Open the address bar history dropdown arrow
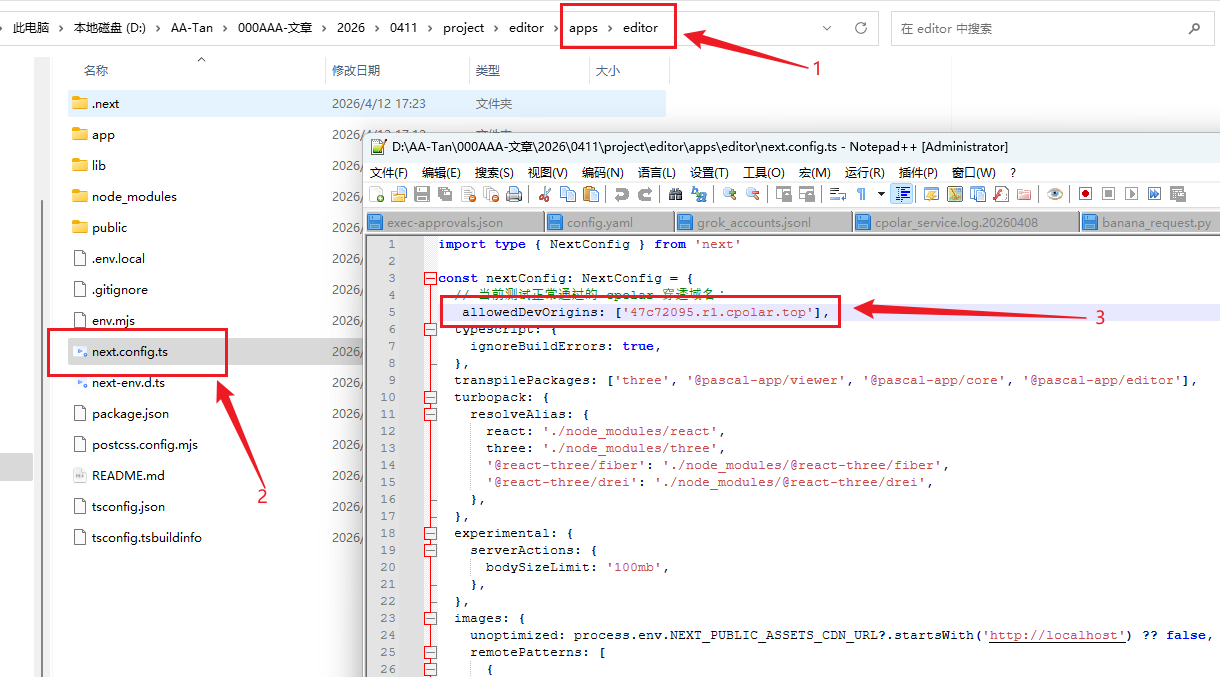 coord(826,28)
